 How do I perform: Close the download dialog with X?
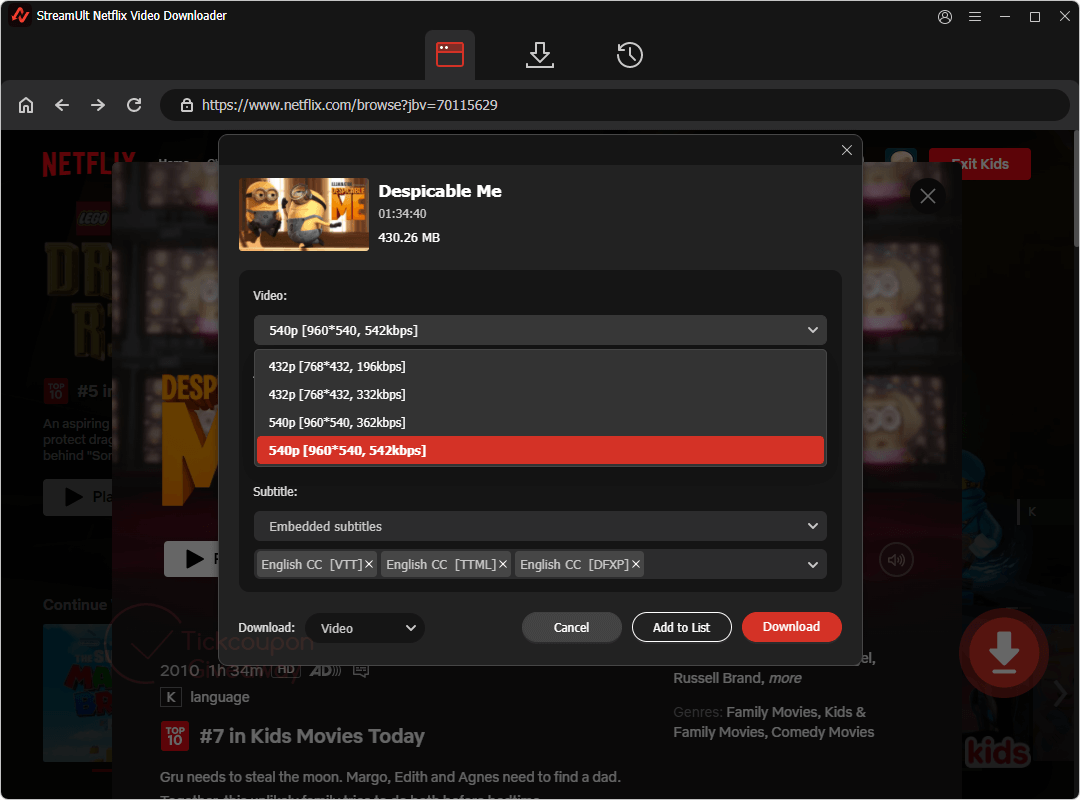click(x=847, y=150)
